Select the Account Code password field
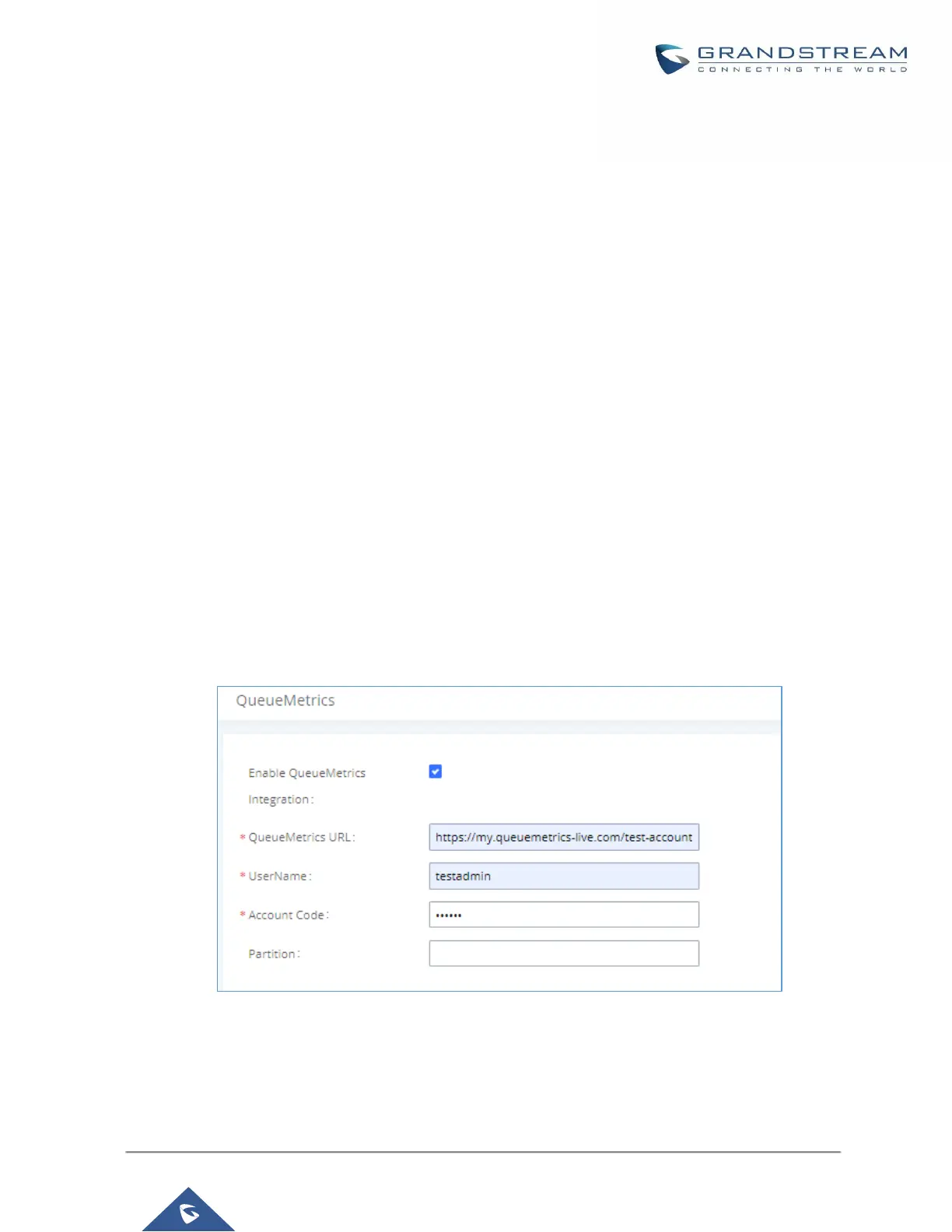952x1232 pixels. coord(564,915)
